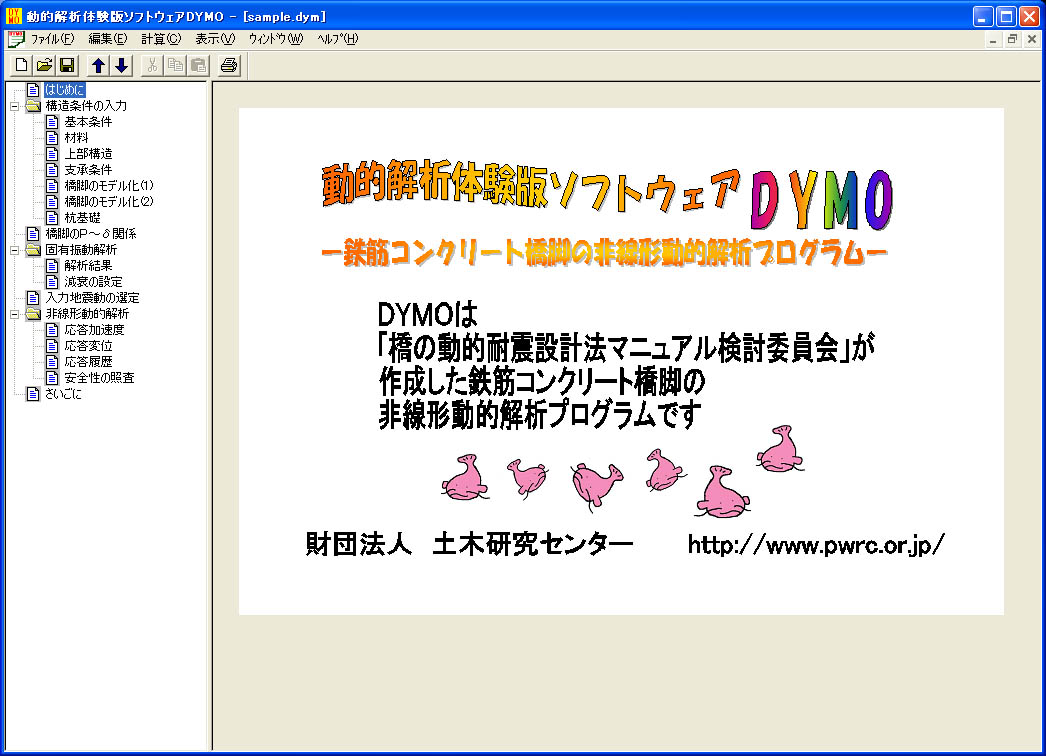Create a new file with the New icon

coord(21,65)
